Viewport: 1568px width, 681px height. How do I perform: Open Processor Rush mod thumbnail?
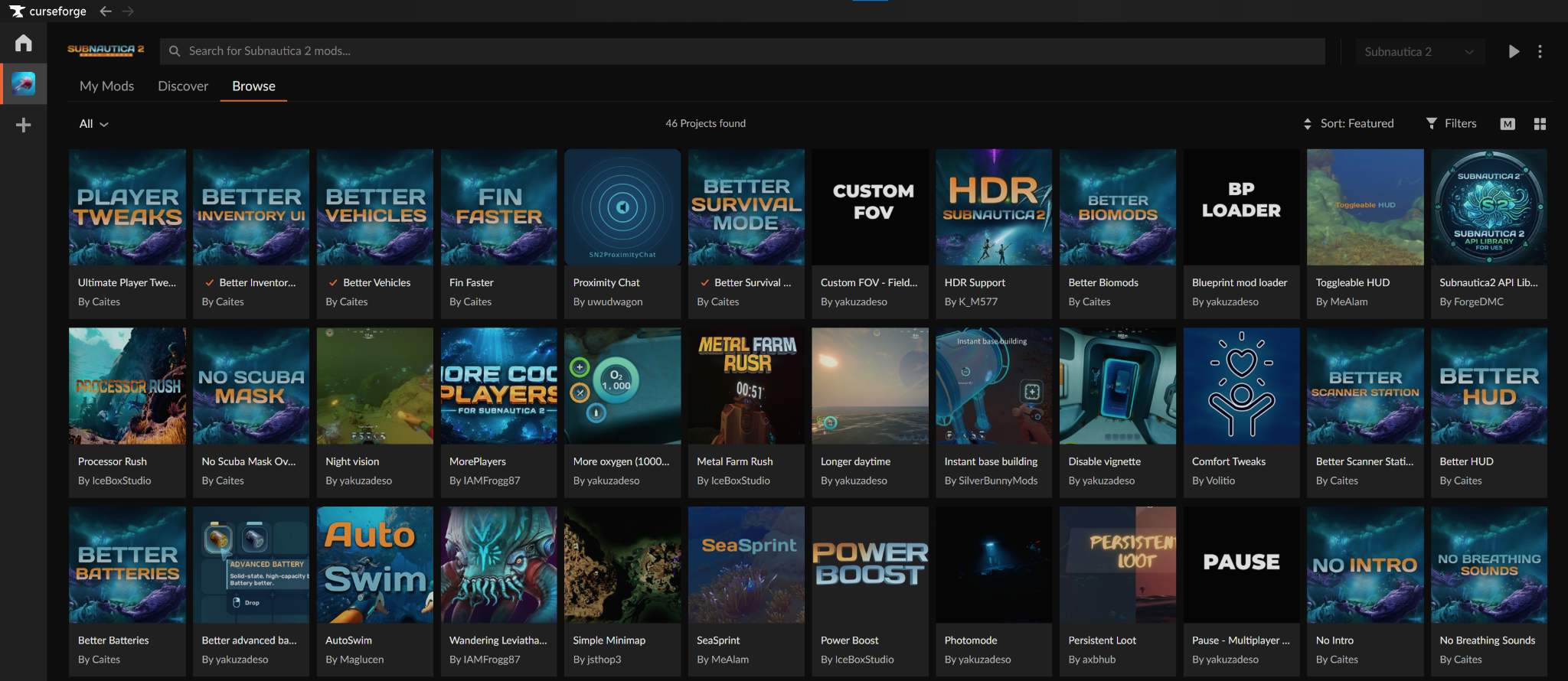127,386
